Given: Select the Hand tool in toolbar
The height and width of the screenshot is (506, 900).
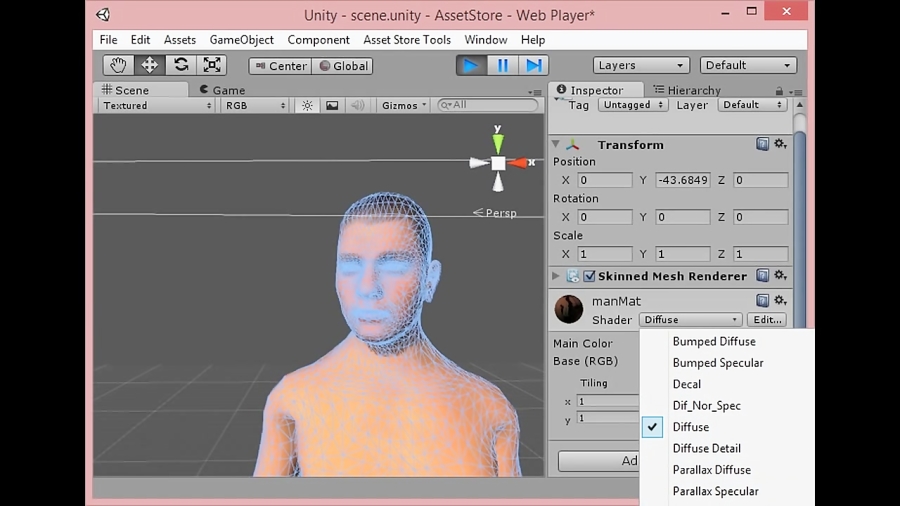Looking at the screenshot, I should pyautogui.click(x=118, y=65).
